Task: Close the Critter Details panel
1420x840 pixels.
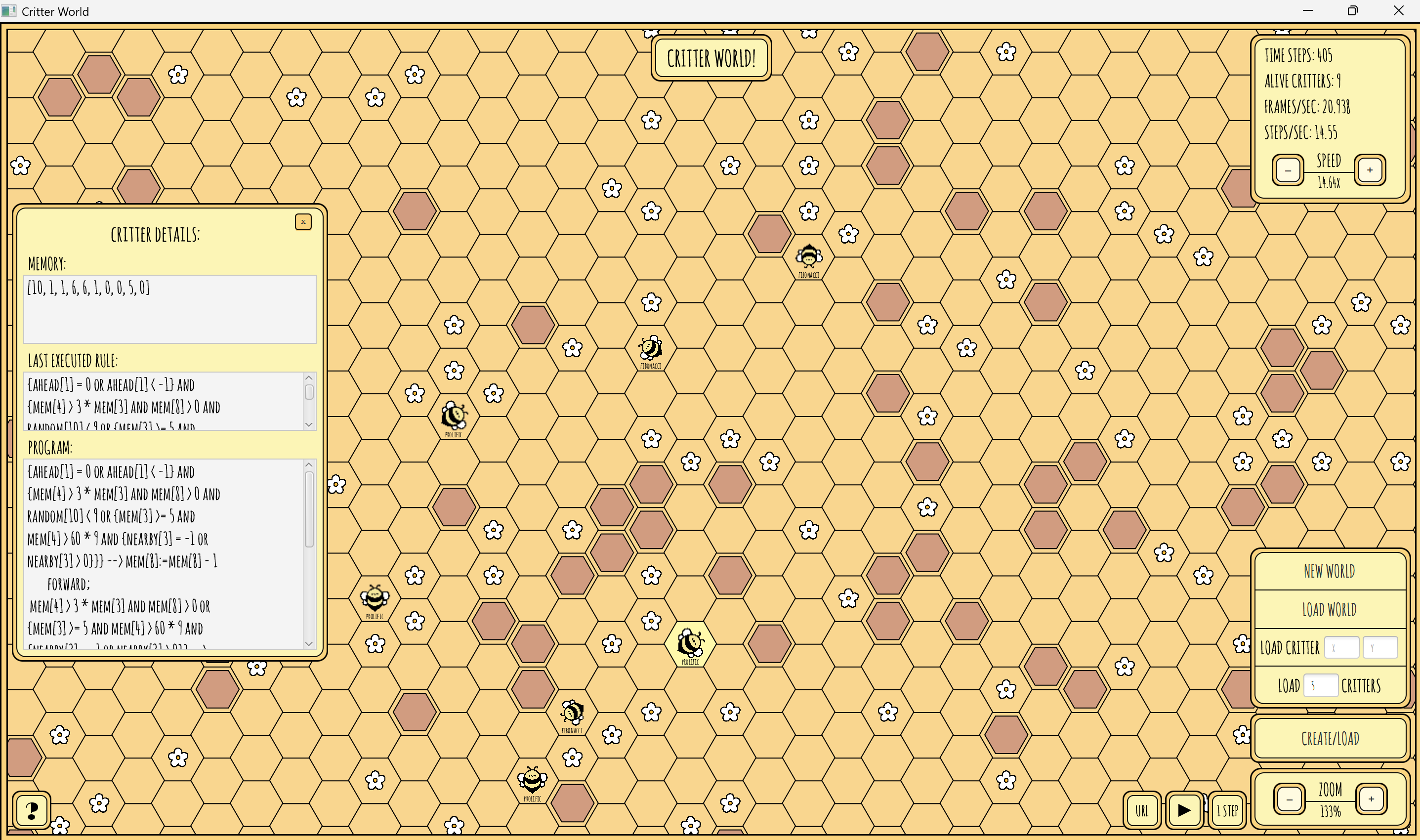Action: [x=304, y=222]
